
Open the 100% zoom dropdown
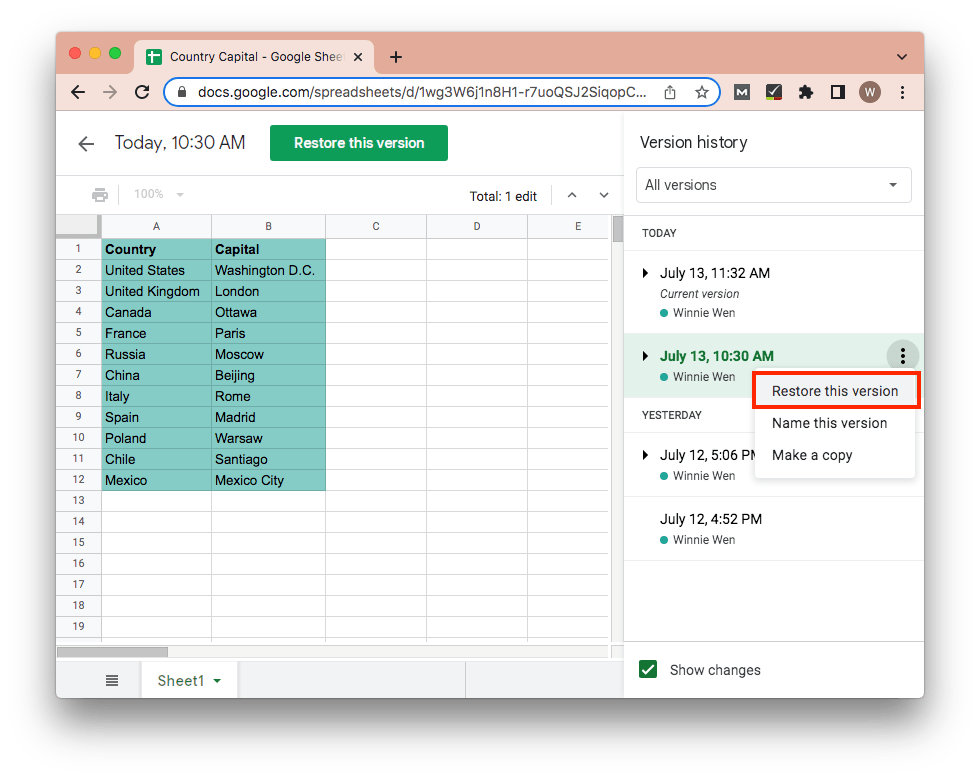coord(160,195)
